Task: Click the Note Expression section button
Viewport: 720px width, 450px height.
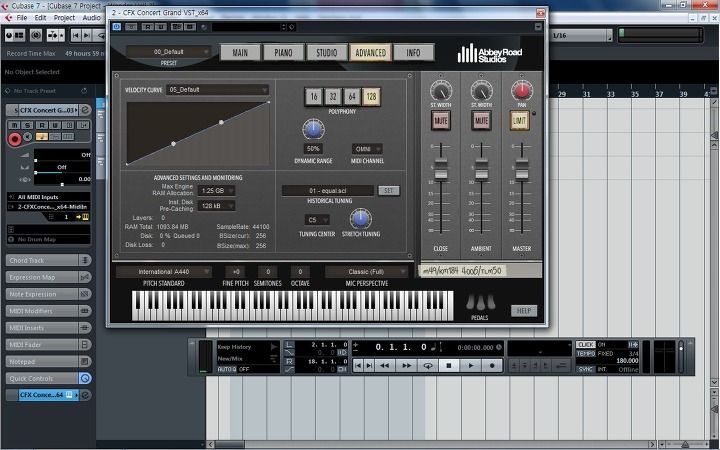Action: click(42, 294)
